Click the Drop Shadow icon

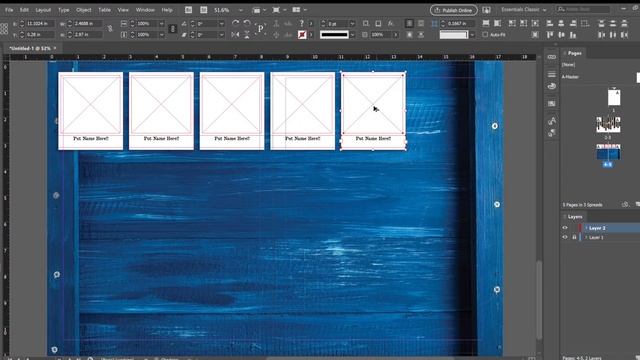[x=378, y=24]
